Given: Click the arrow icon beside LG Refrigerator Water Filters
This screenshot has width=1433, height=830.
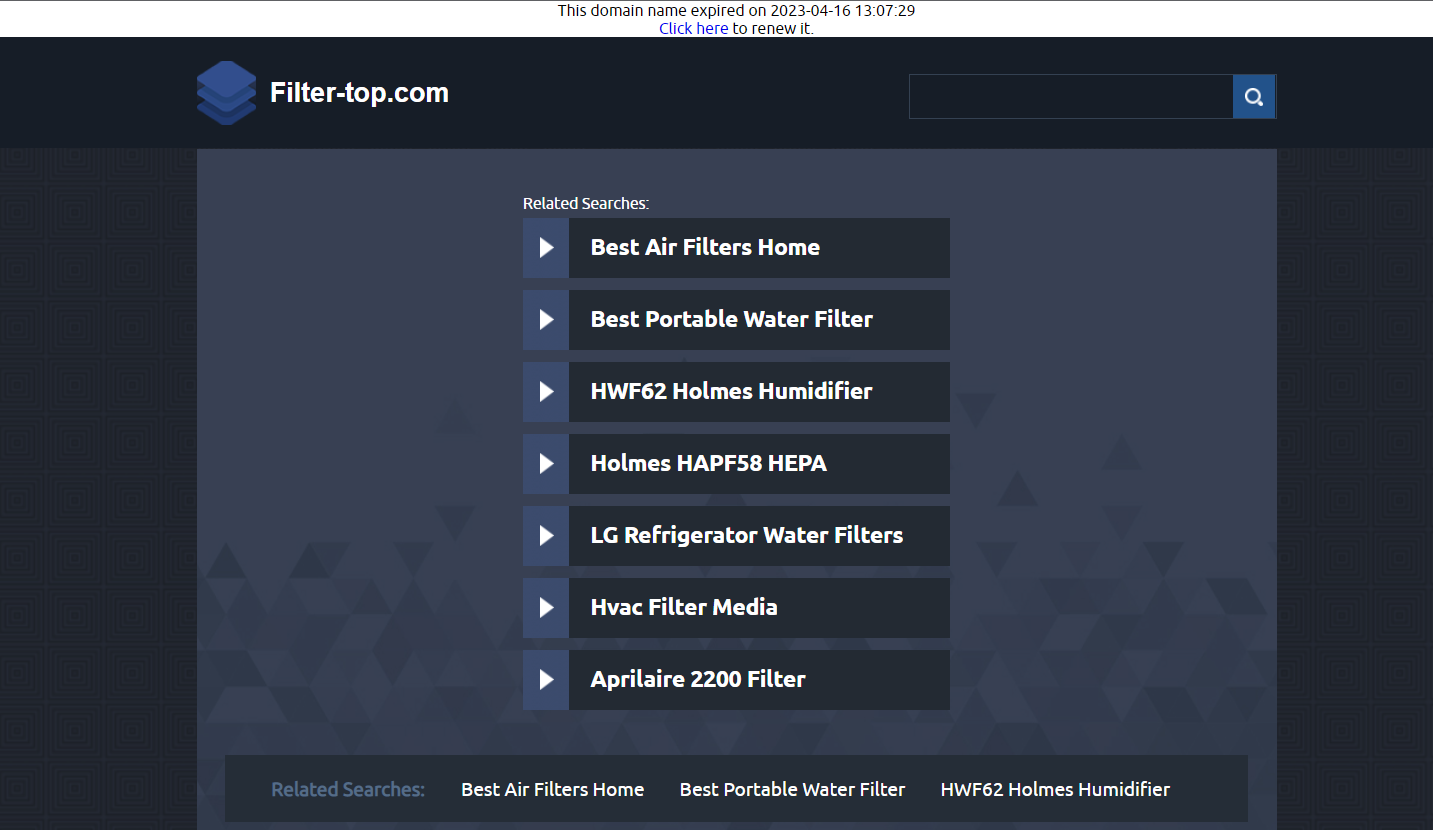Looking at the screenshot, I should (x=546, y=536).
